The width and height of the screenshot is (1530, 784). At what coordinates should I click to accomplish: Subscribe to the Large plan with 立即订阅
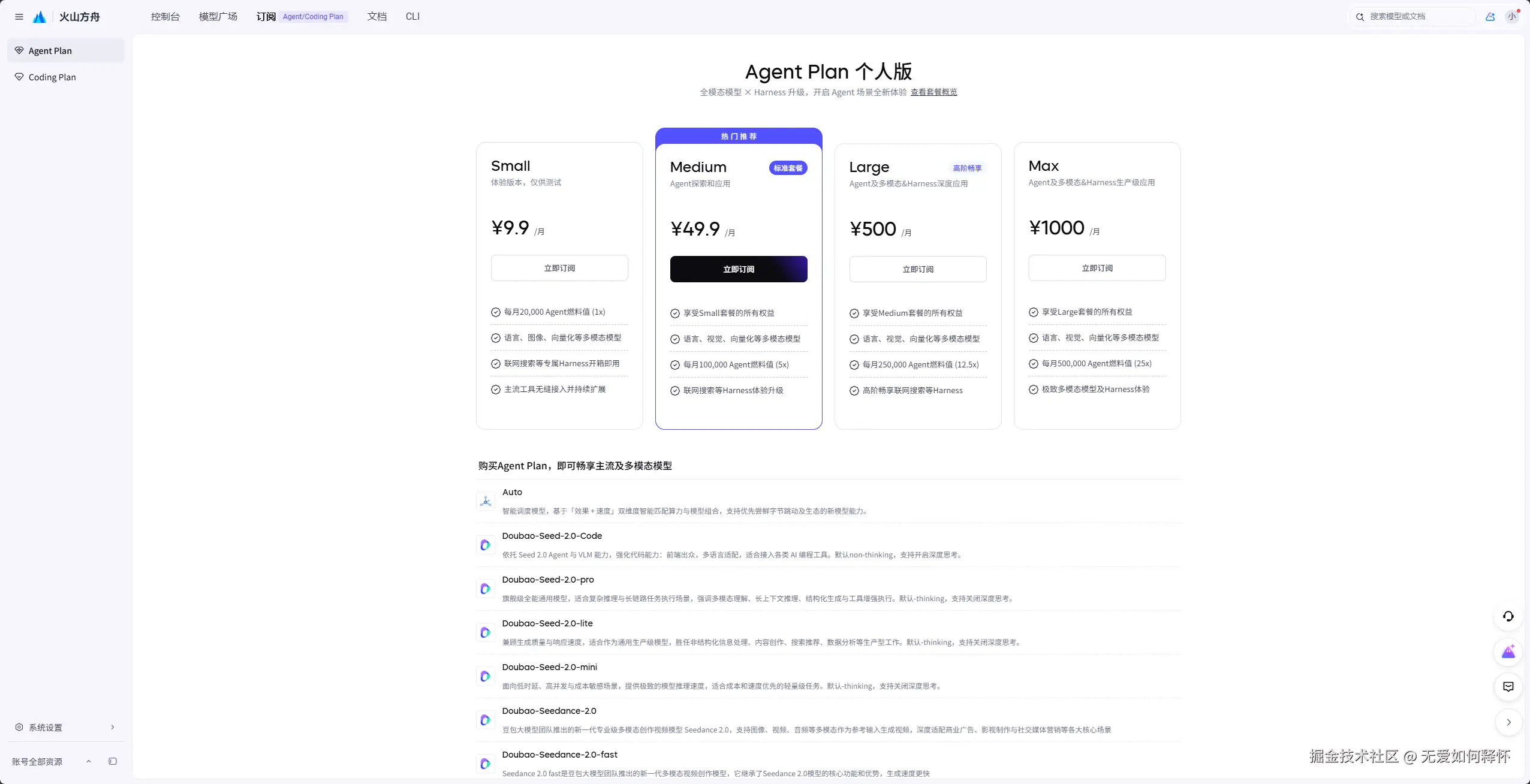pos(918,269)
